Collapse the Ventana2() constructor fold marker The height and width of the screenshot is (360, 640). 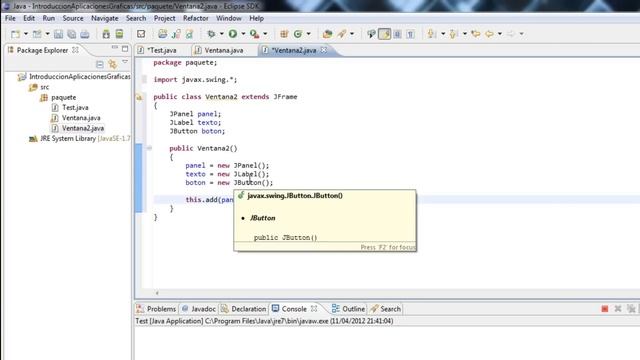(x=149, y=148)
